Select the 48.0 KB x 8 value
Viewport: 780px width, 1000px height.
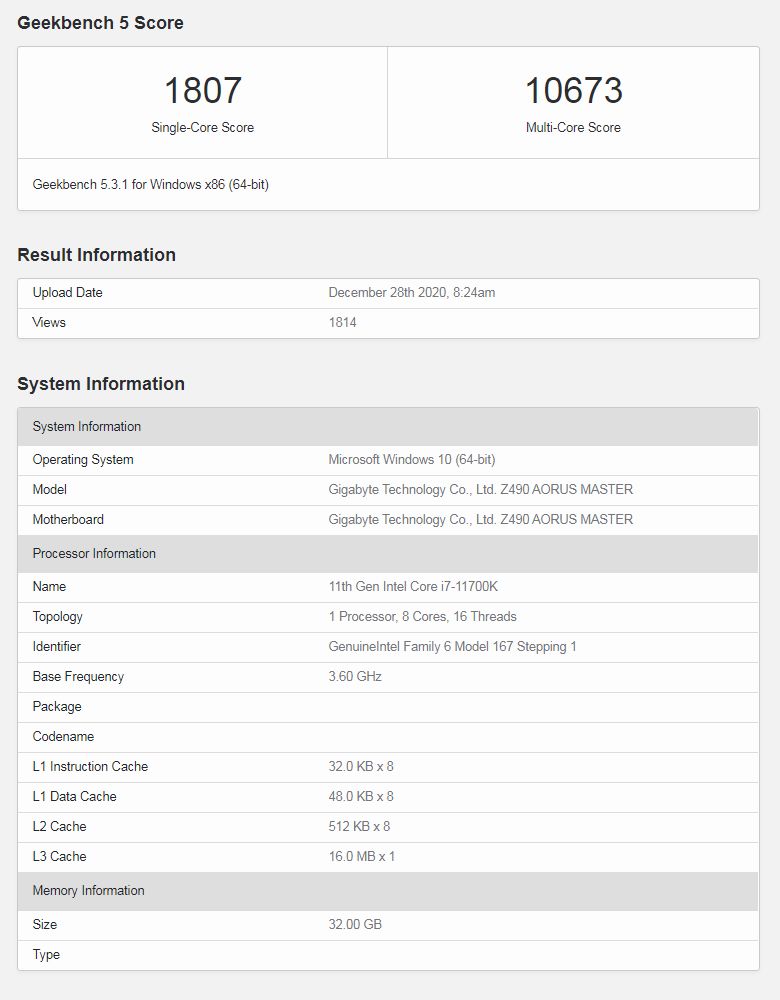361,797
